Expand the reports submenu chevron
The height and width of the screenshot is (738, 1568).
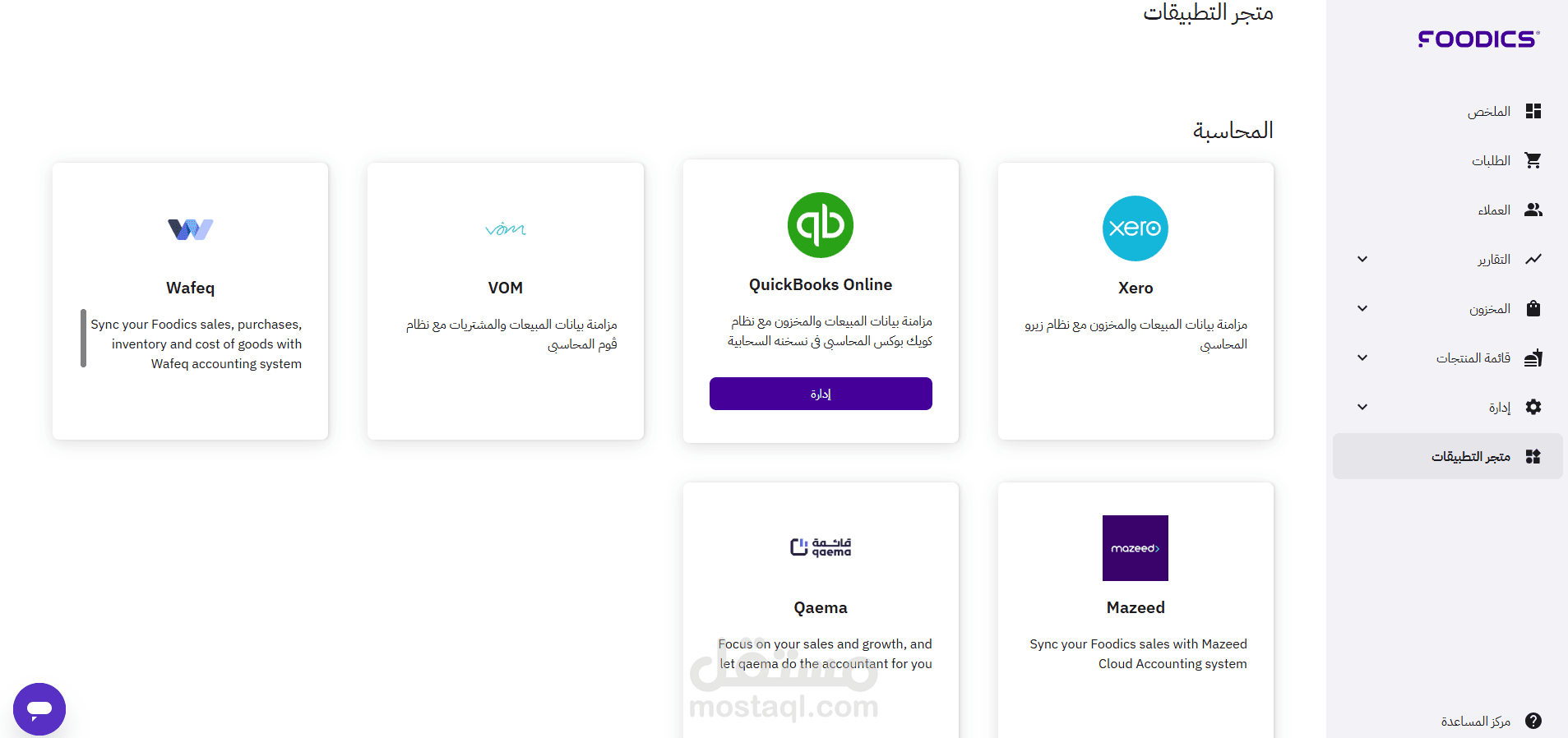(1362, 259)
